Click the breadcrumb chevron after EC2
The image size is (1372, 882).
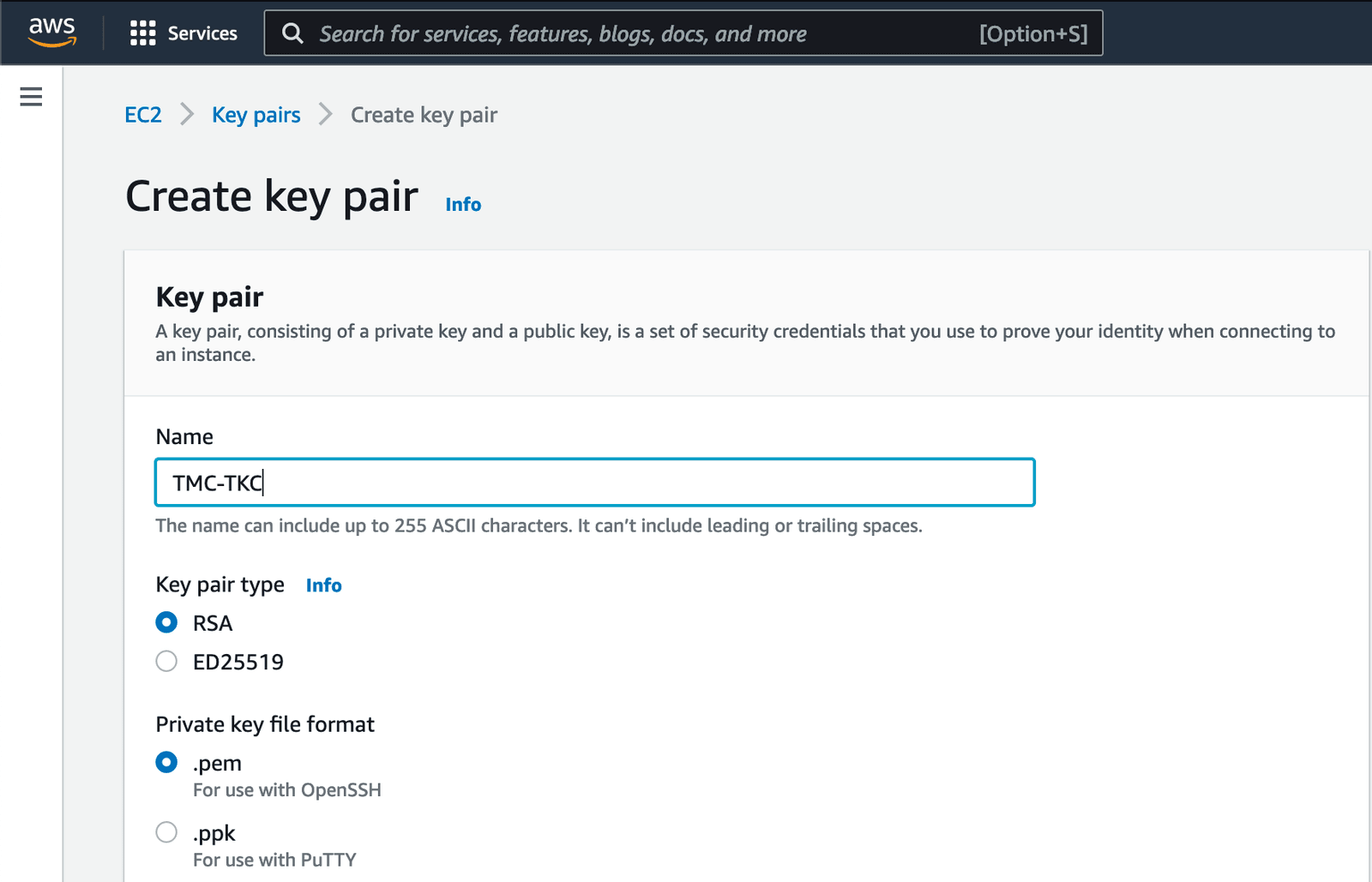(187, 115)
